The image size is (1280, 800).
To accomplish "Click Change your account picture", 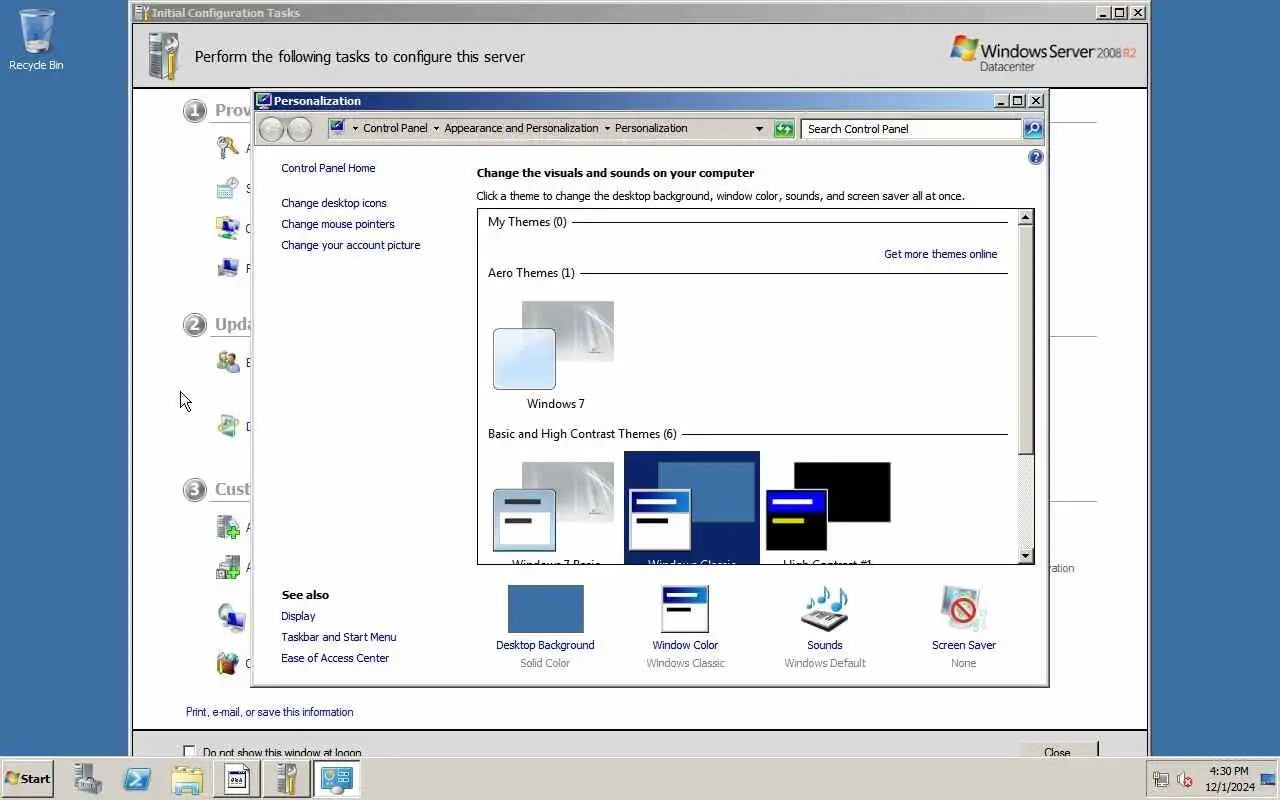I will (x=351, y=245).
